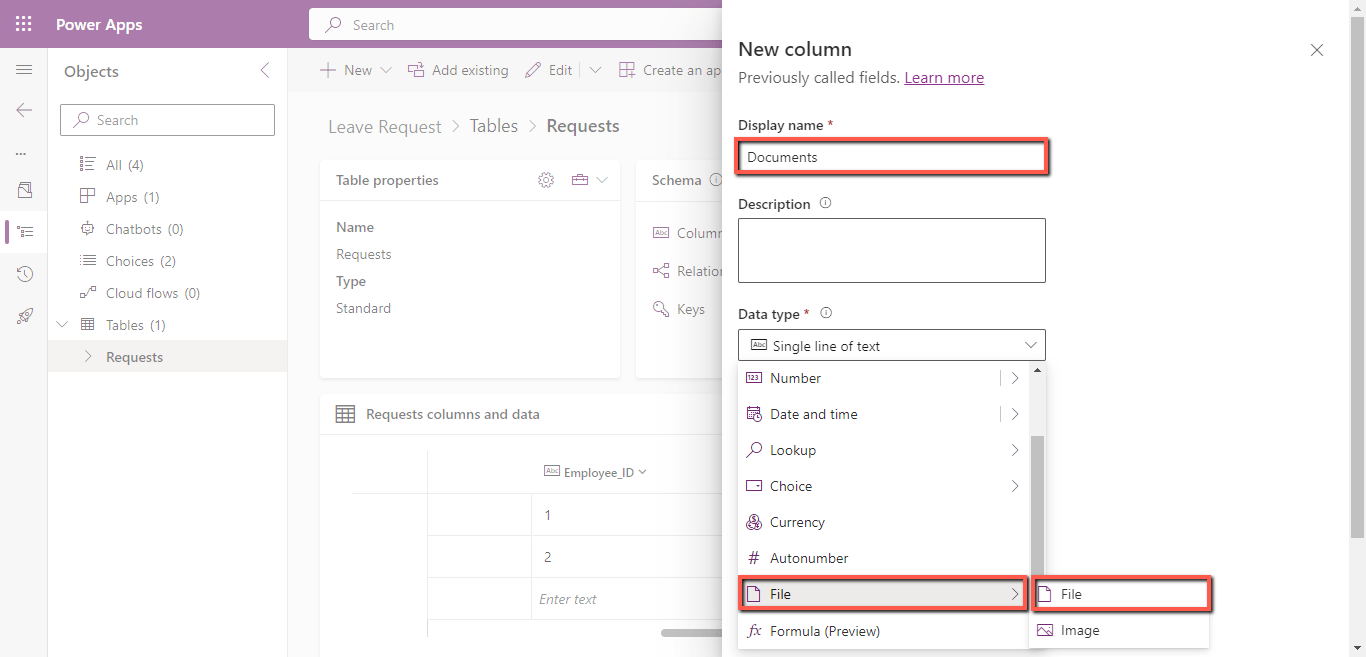Open Relationships link in Schema
The height and width of the screenshot is (657, 1366).
[686, 271]
